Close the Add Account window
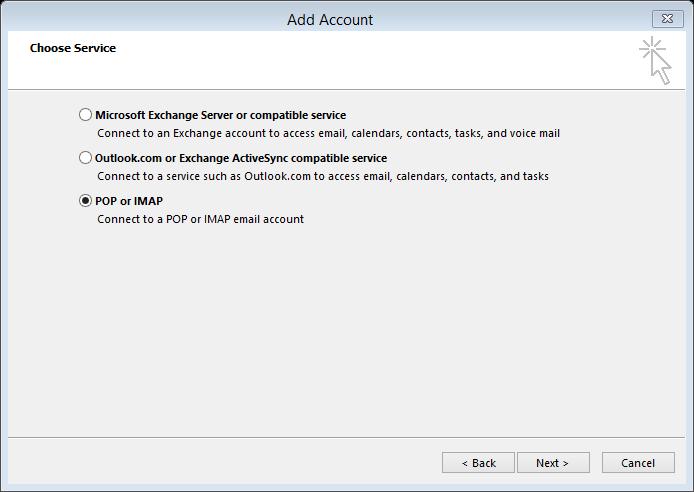Image resolution: width=694 pixels, height=492 pixels. (x=667, y=19)
